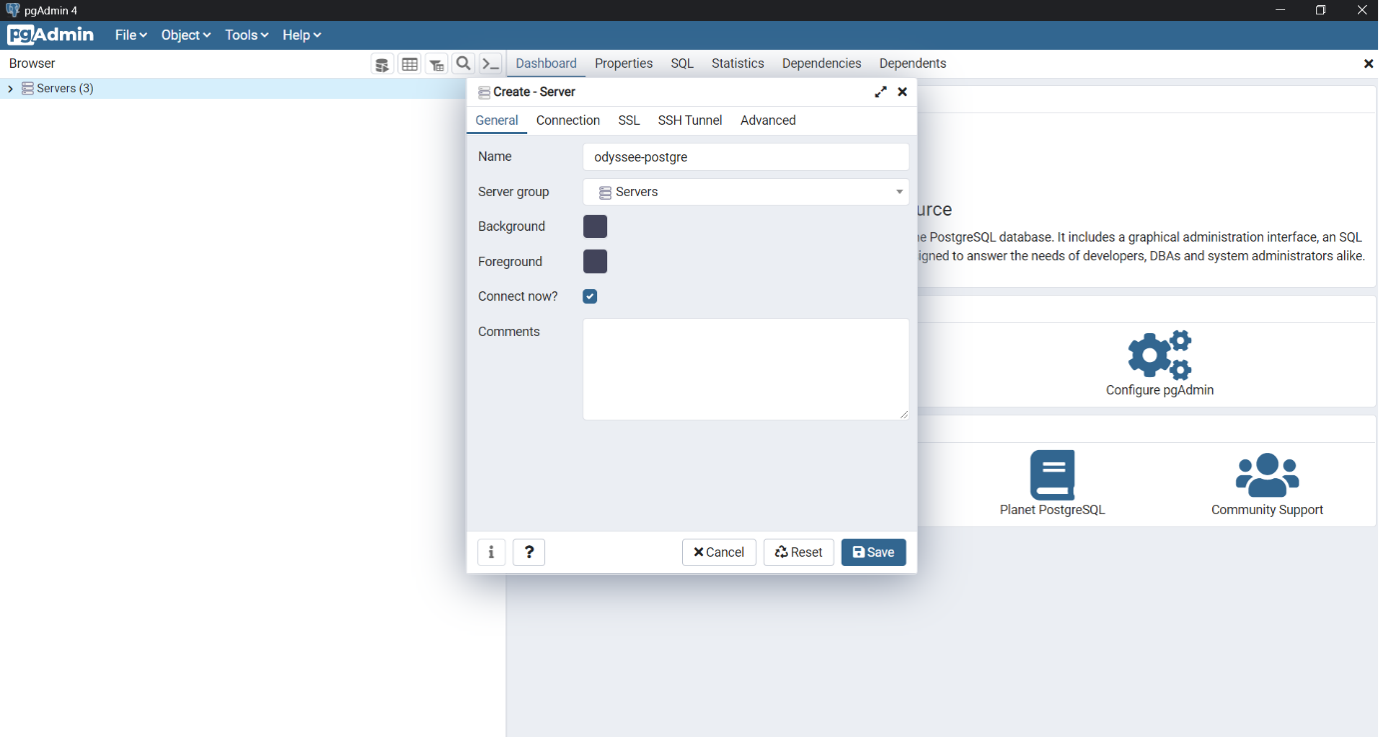Click the Save button
Viewport: 1381px width, 742px height.
(874, 552)
